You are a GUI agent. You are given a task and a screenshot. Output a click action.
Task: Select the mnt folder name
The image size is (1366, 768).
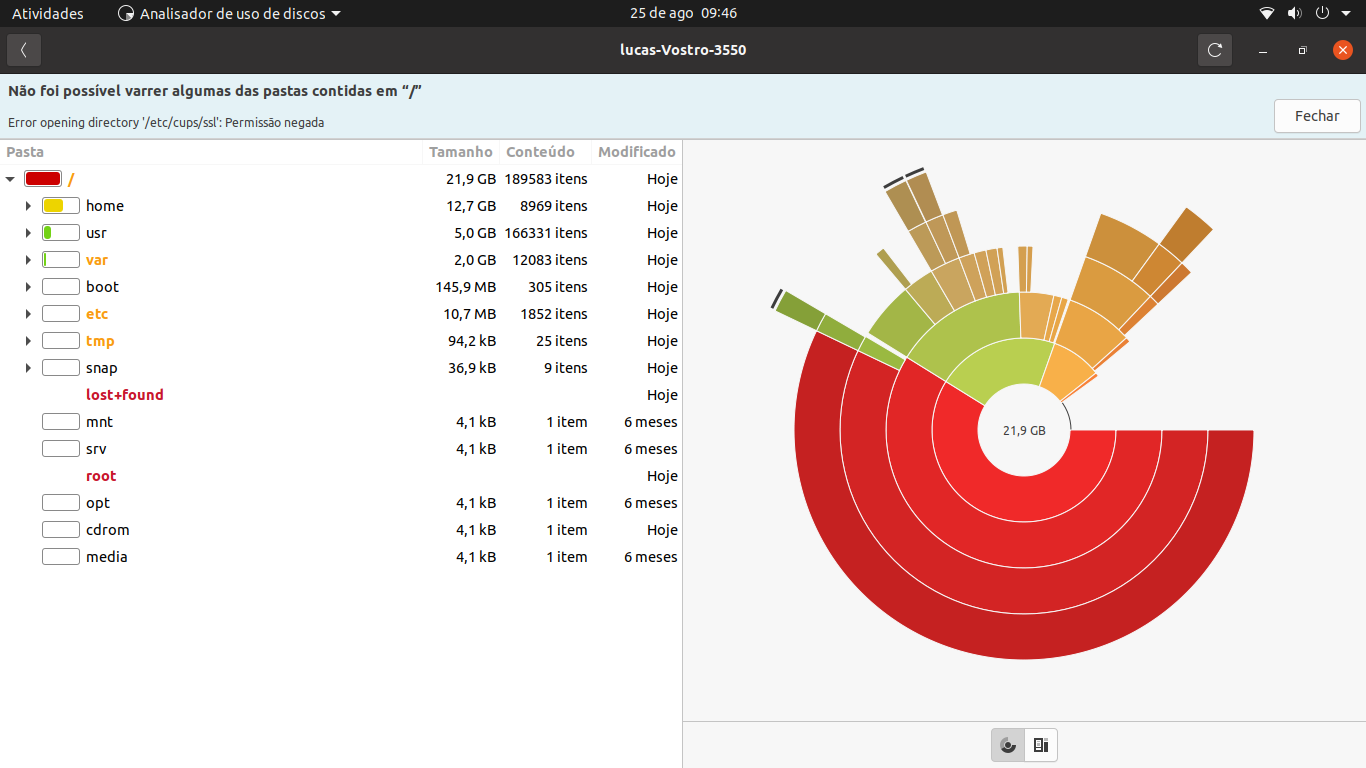coord(99,422)
